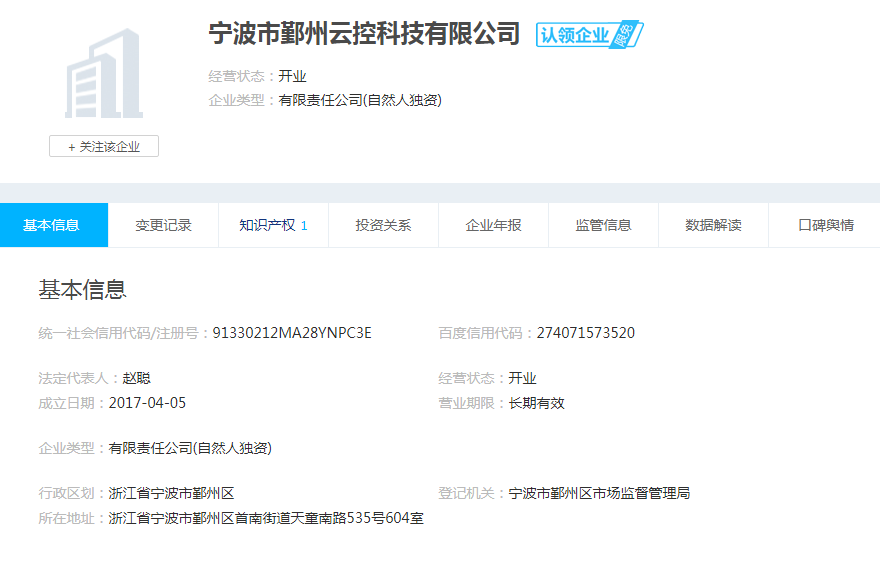Viewport: 880px width, 565px height.
Task: Click the credit code 91330212MA28YNPC3E
Action: click(x=292, y=333)
